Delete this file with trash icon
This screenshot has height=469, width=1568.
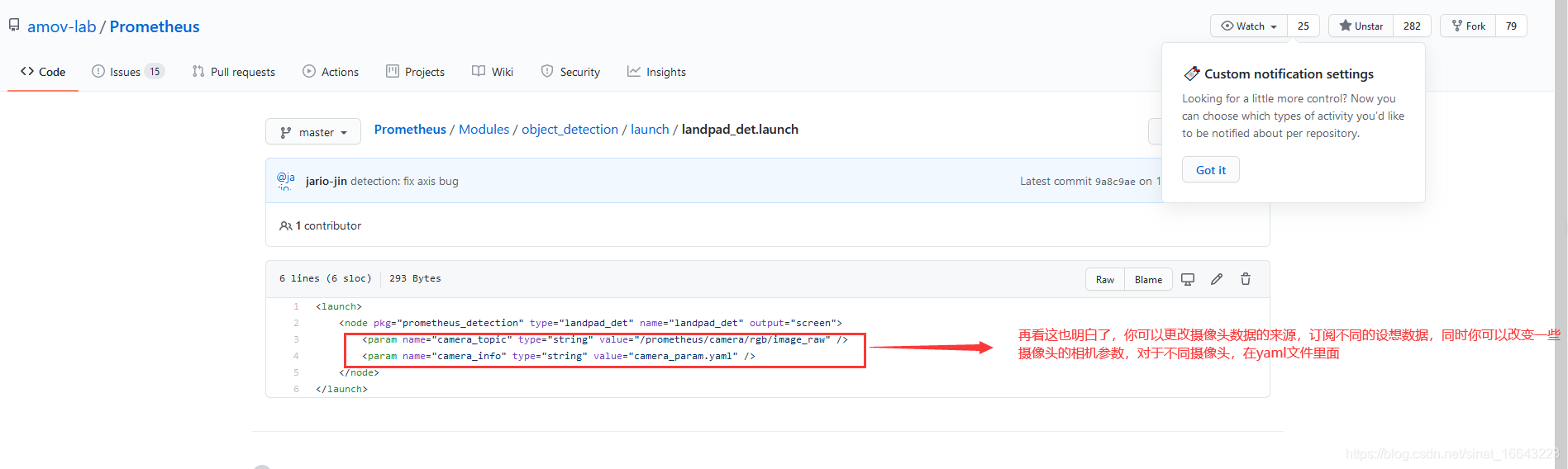pyautogui.click(x=1246, y=279)
